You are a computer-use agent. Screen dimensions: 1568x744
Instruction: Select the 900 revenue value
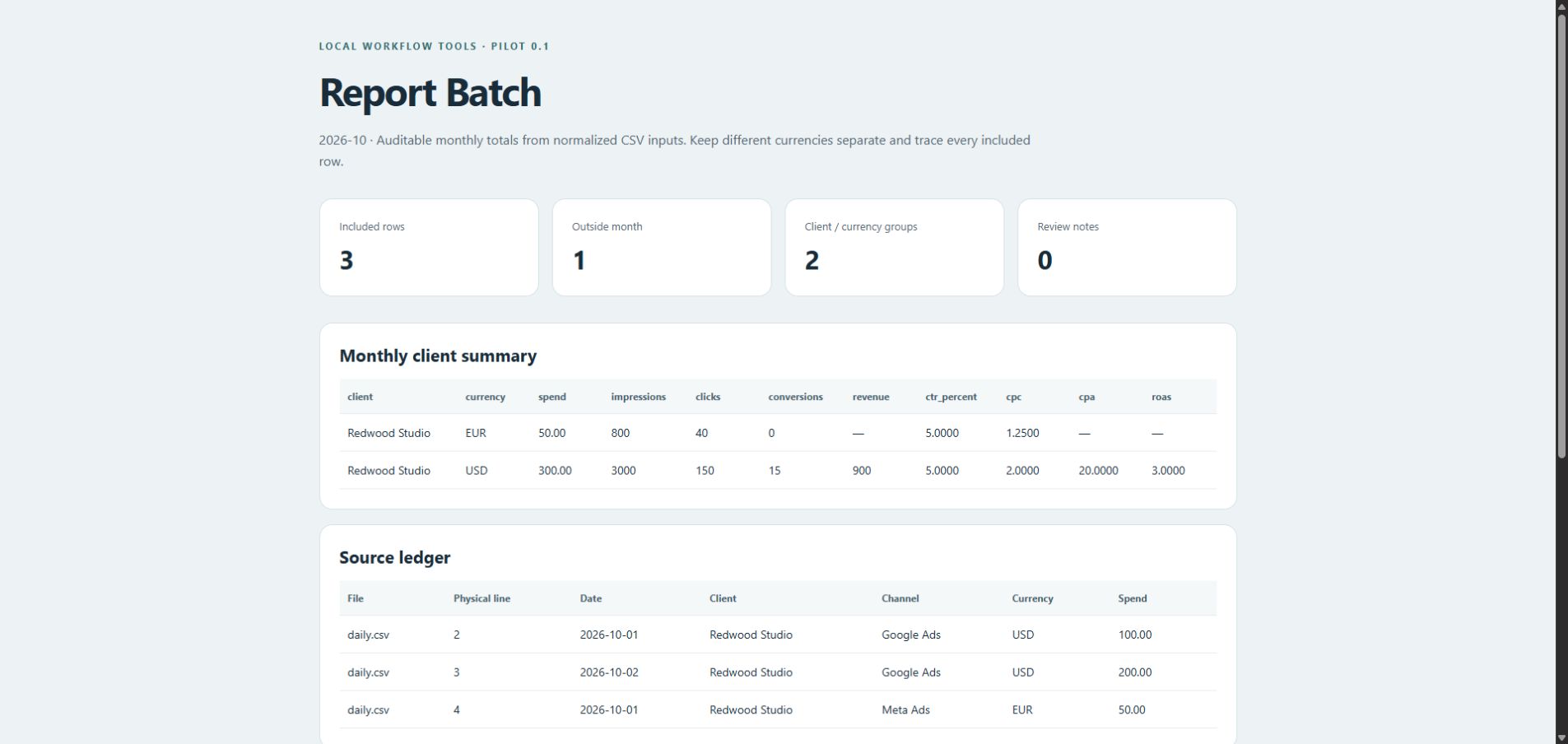(x=862, y=471)
